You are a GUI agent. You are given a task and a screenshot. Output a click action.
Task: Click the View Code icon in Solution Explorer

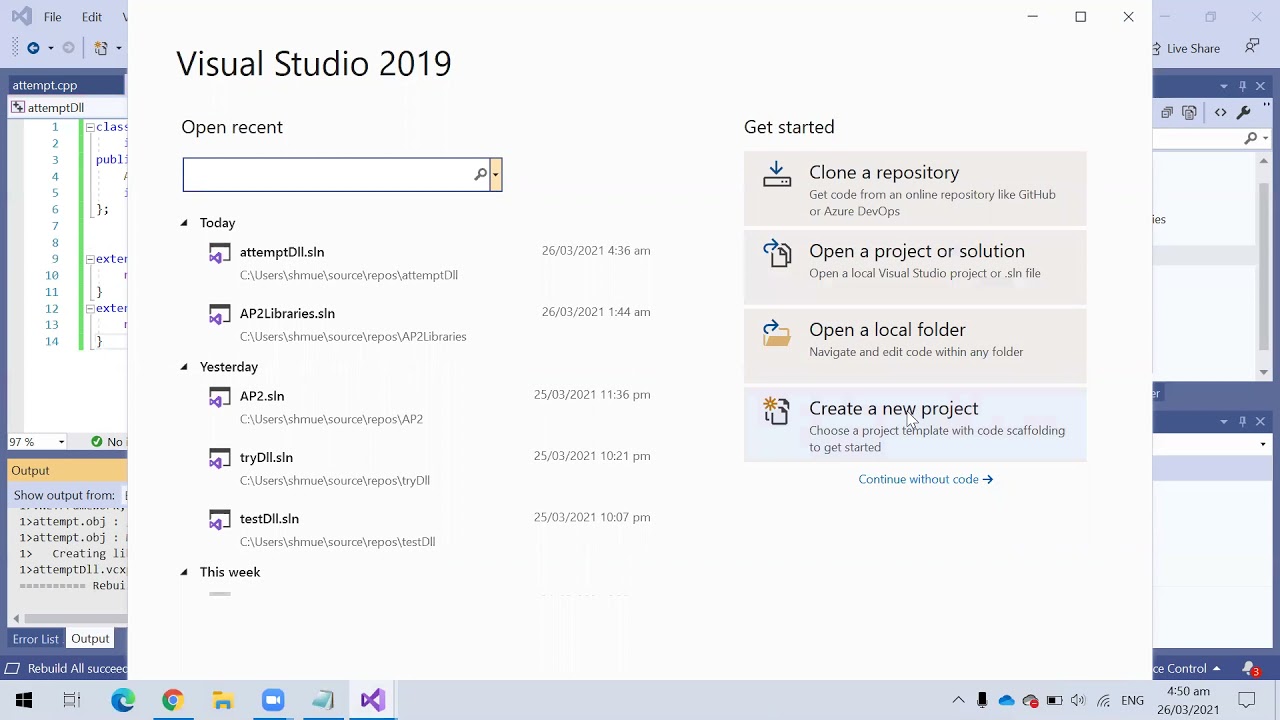point(1221,113)
